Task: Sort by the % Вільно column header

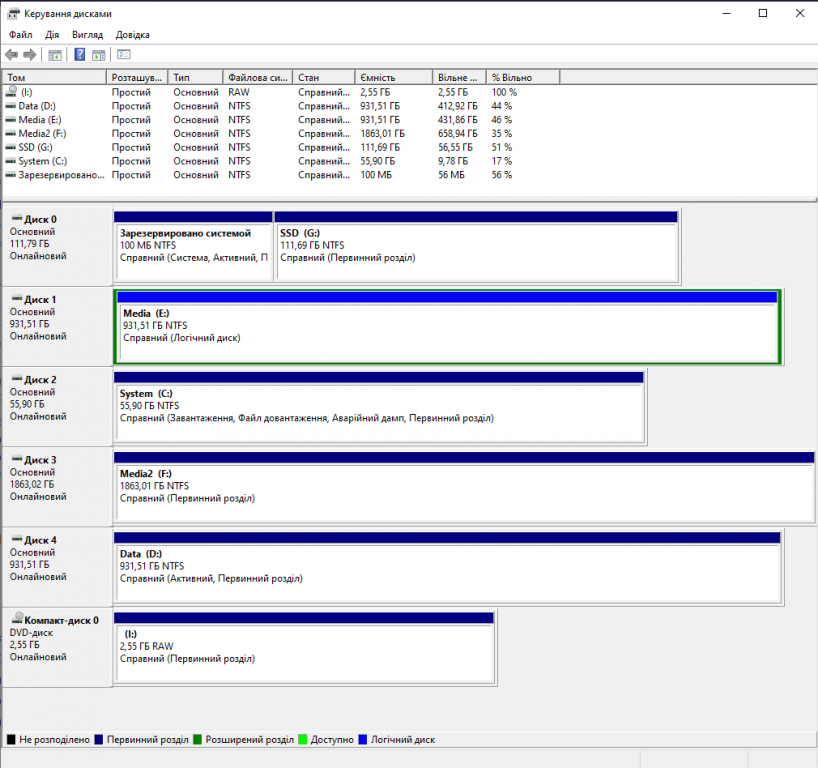Action: [523, 77]
